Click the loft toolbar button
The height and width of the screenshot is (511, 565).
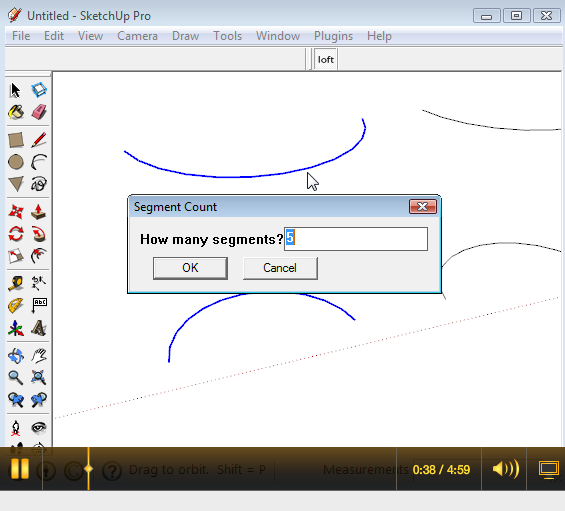pos(326,59)
